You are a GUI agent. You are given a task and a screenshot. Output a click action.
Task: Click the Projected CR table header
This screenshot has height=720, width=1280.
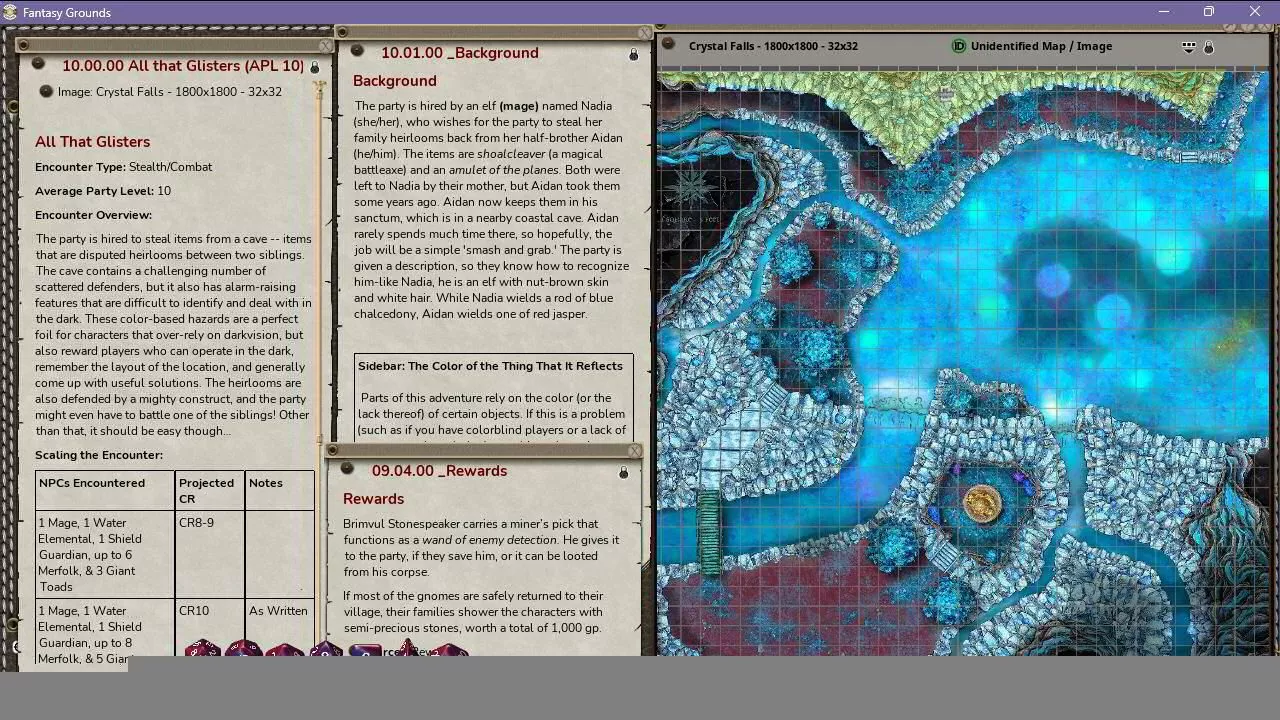210,490
